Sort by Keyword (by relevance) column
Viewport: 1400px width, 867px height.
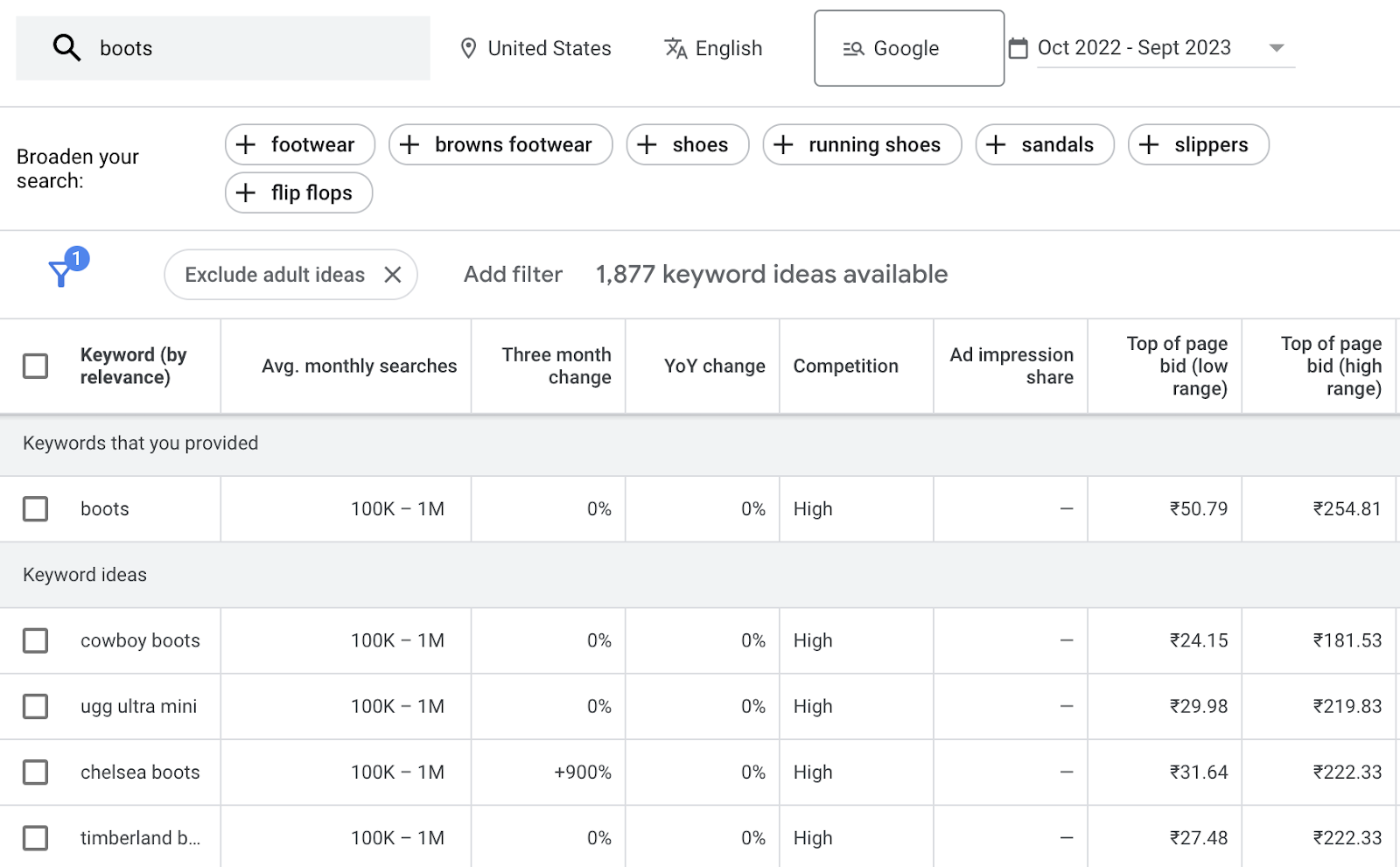(134, 366)
